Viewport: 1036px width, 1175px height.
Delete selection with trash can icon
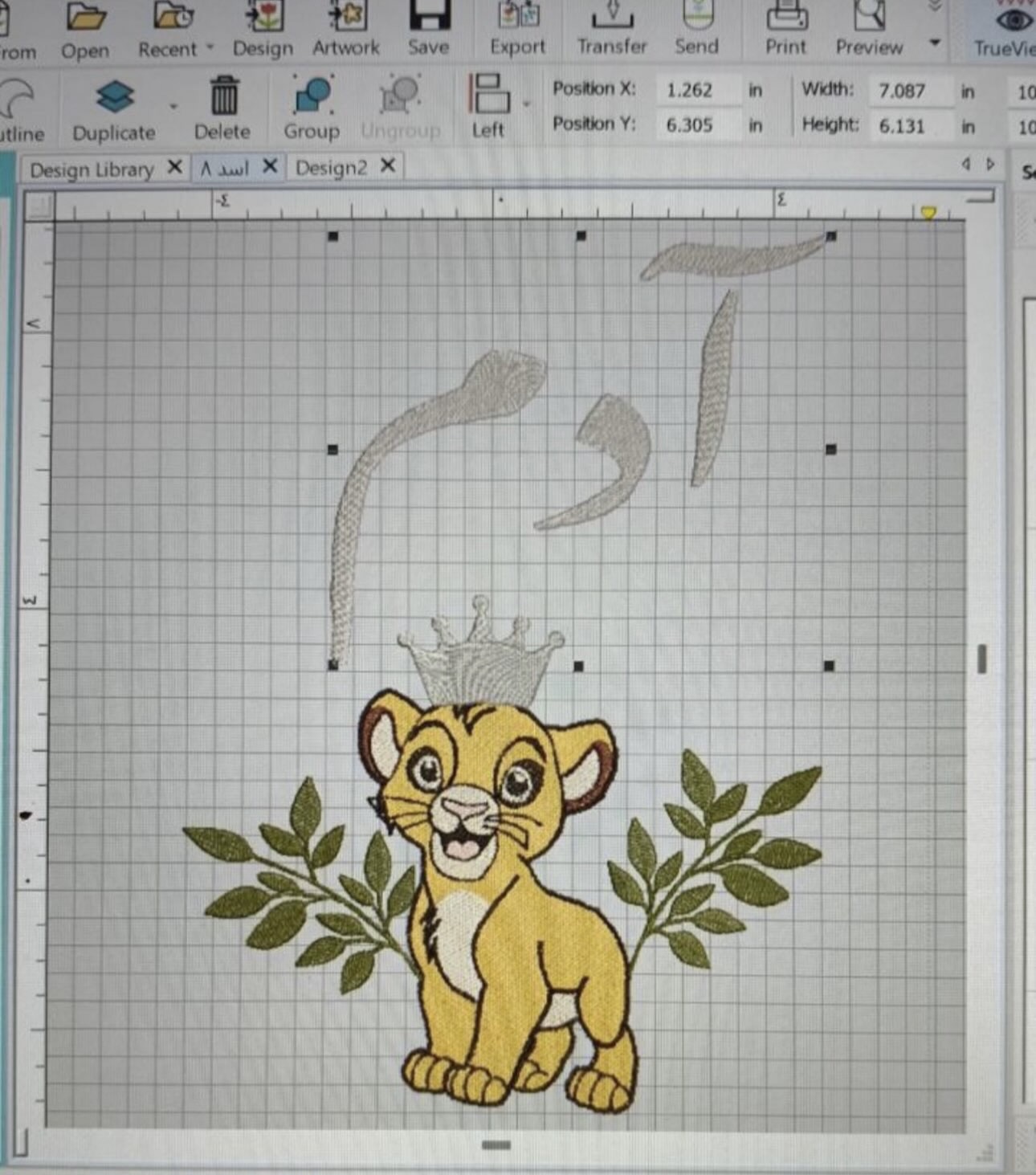tap(224, 96)
